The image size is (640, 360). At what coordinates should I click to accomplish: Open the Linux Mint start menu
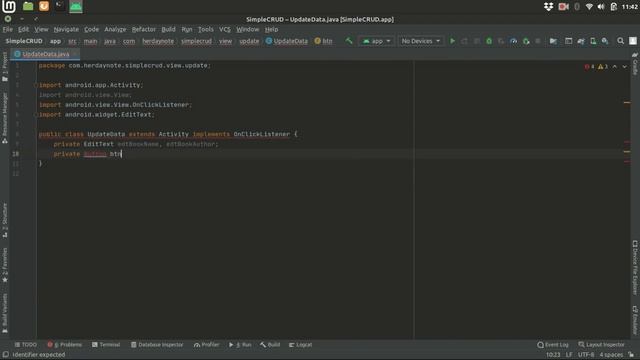coord(9,7)
